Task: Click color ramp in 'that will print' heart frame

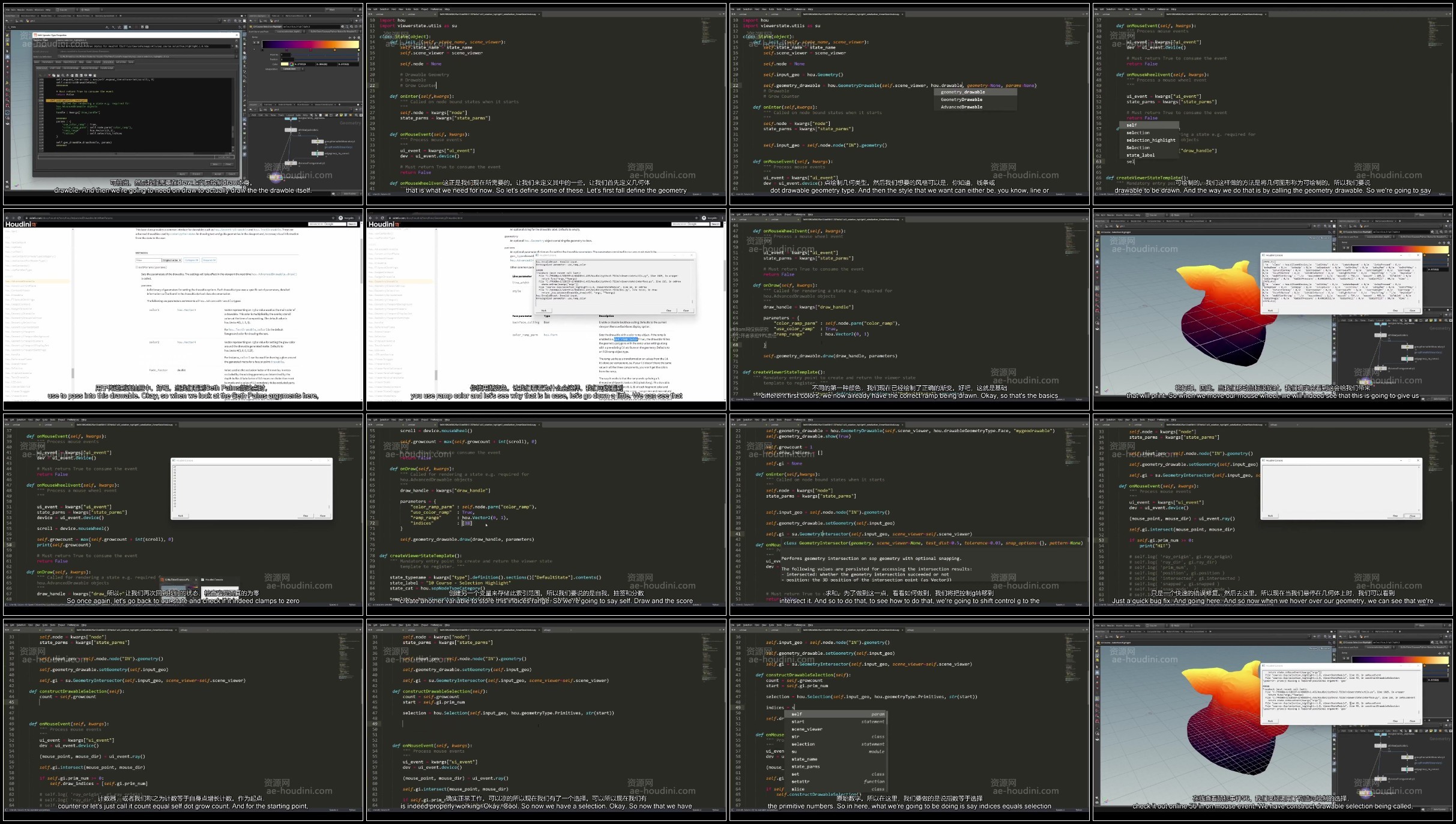Action: (x=1401, y=249)
